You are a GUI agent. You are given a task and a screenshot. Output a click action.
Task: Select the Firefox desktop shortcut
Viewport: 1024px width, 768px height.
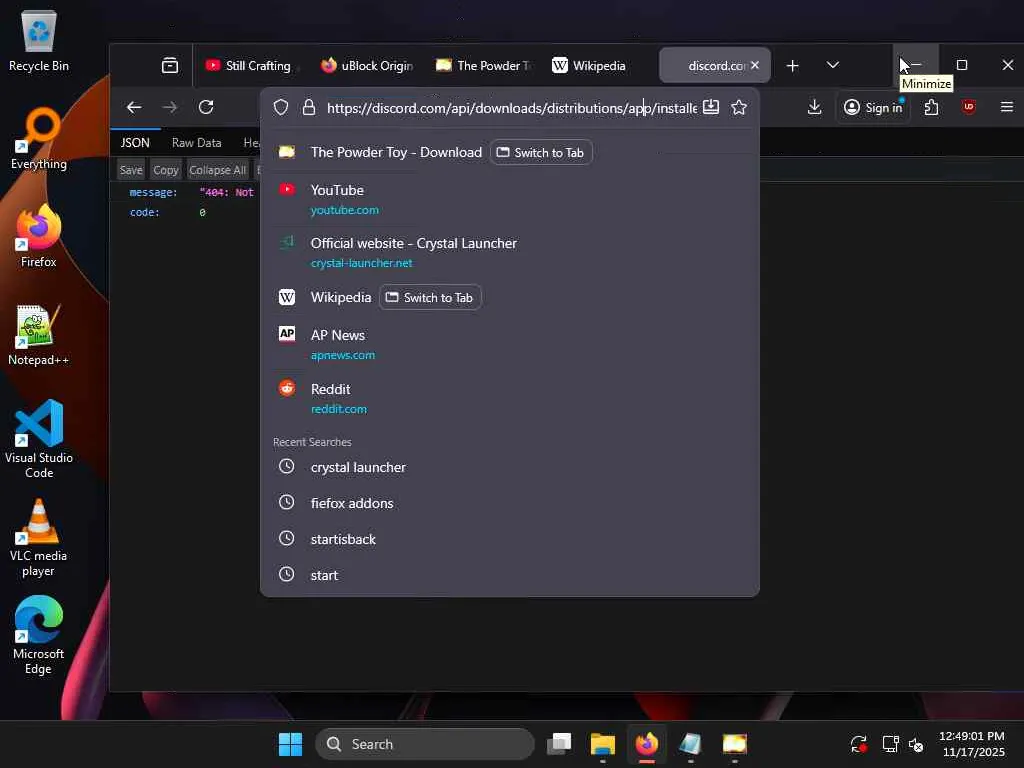pyautogui.click(x=39, y=236)
